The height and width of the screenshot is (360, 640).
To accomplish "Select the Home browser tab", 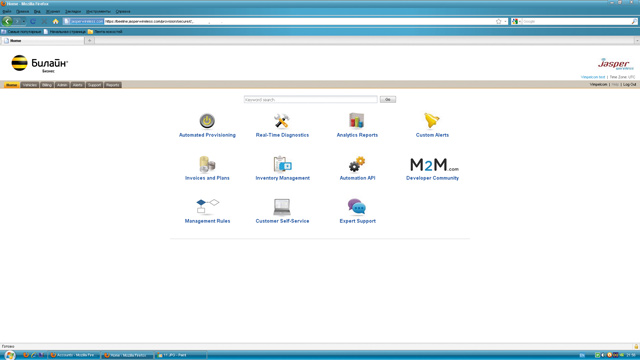I will pos(42,40).
